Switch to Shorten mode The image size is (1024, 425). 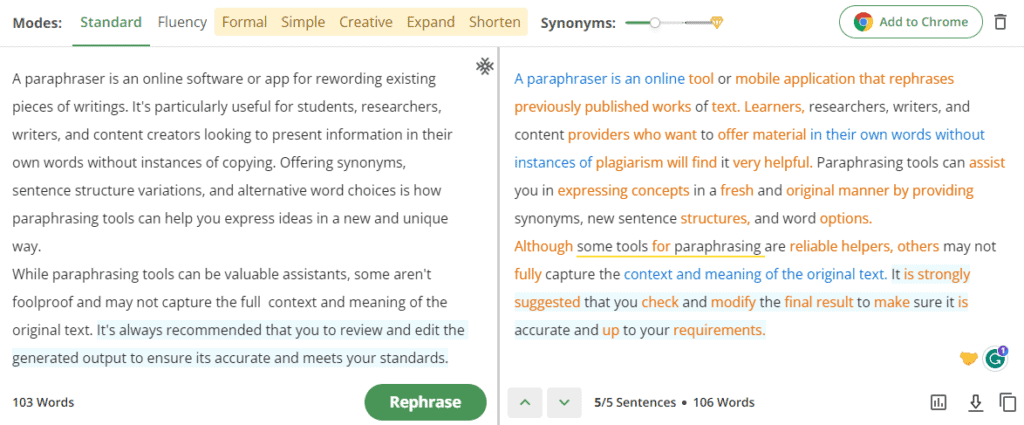click(494, 22)
